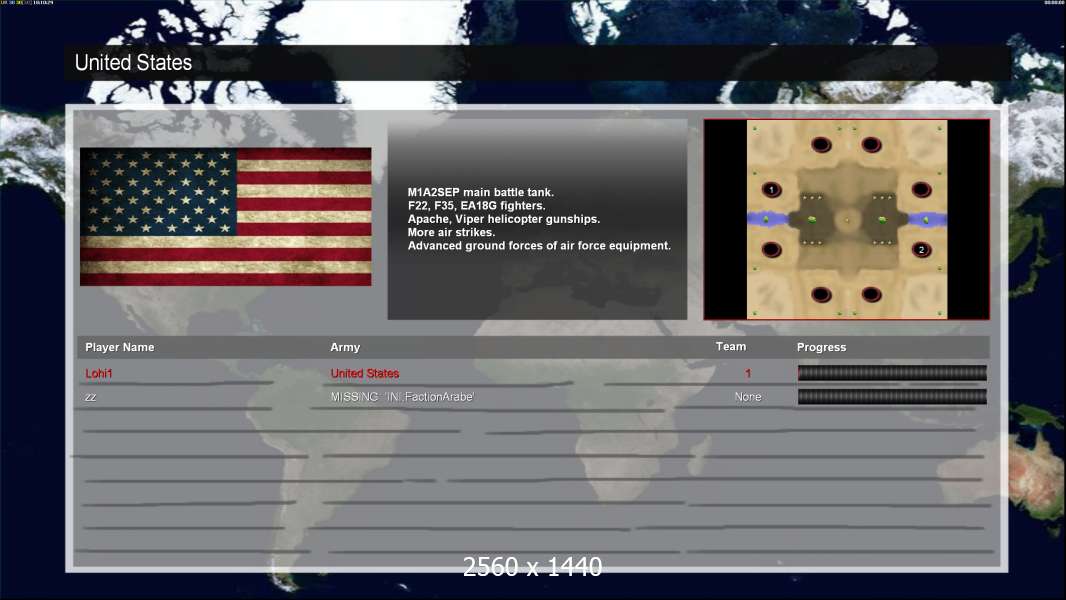Click the 'Team' column header

click(731, 347)
